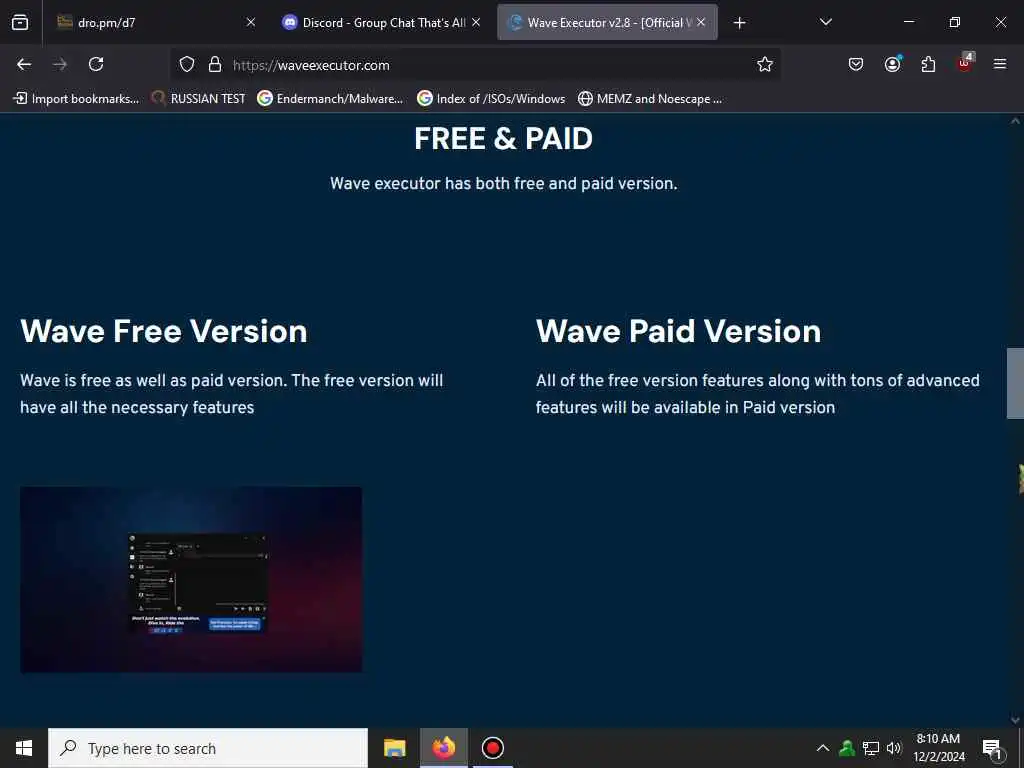
Task: Open the RUSSIAN TEST bookmark
Action: [x=198, y=99]
